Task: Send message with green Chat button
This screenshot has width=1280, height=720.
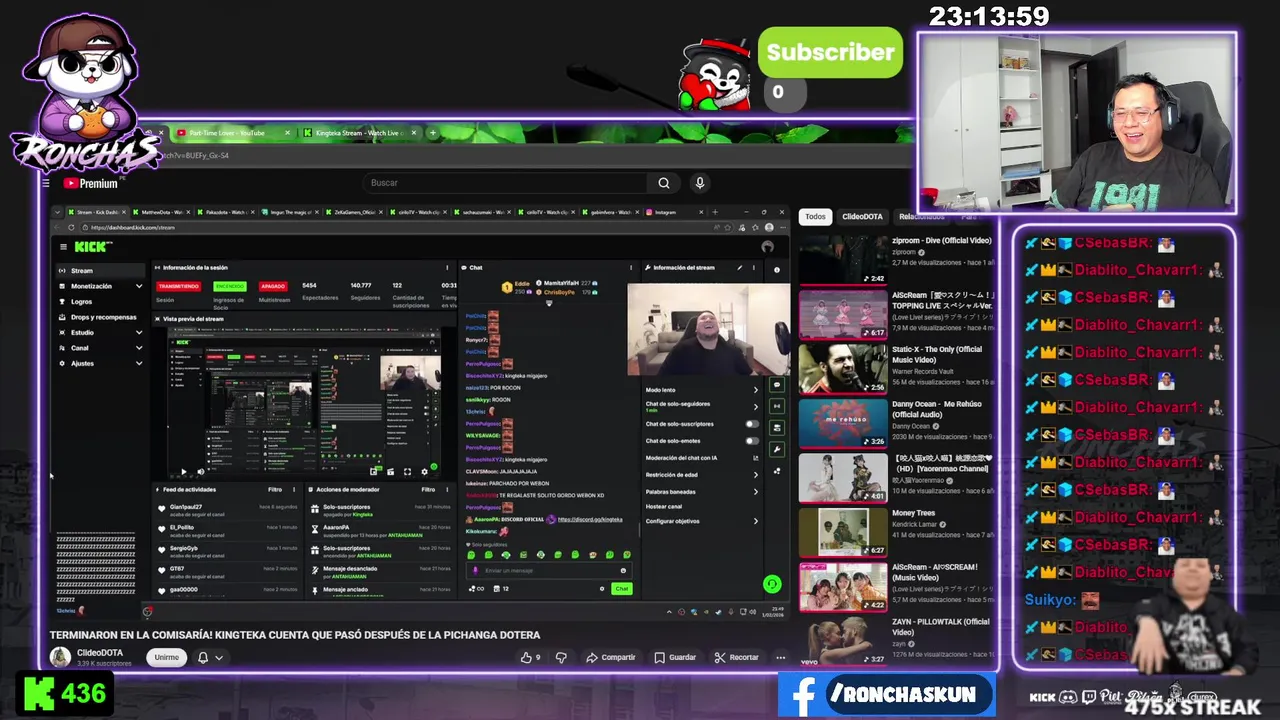Action: tap(621, 589)
